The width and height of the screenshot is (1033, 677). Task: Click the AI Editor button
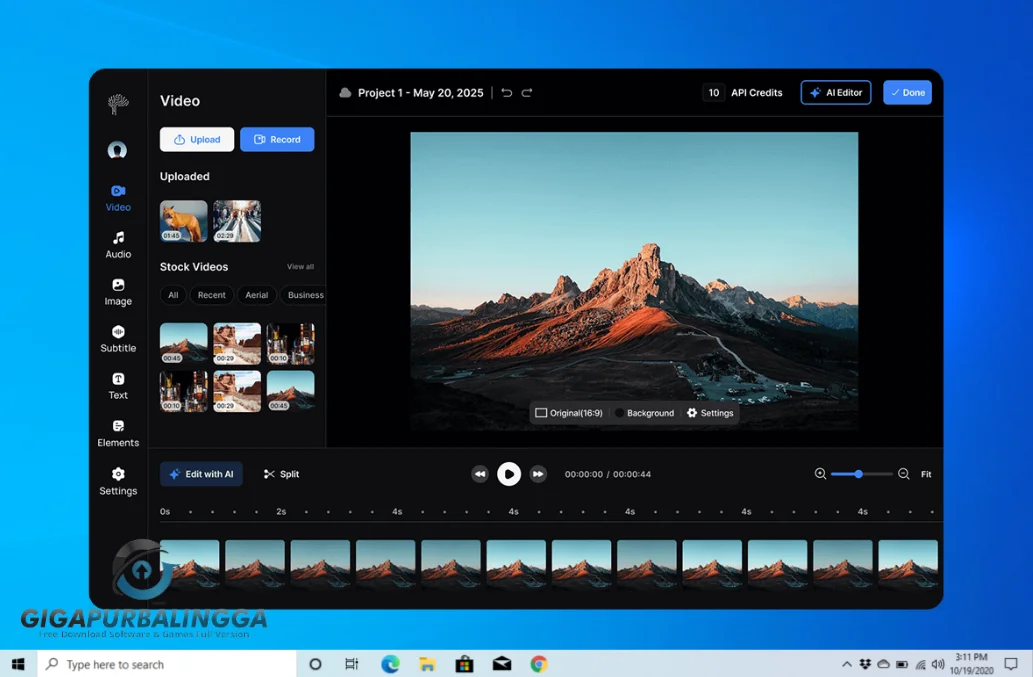tap(836, 92)
